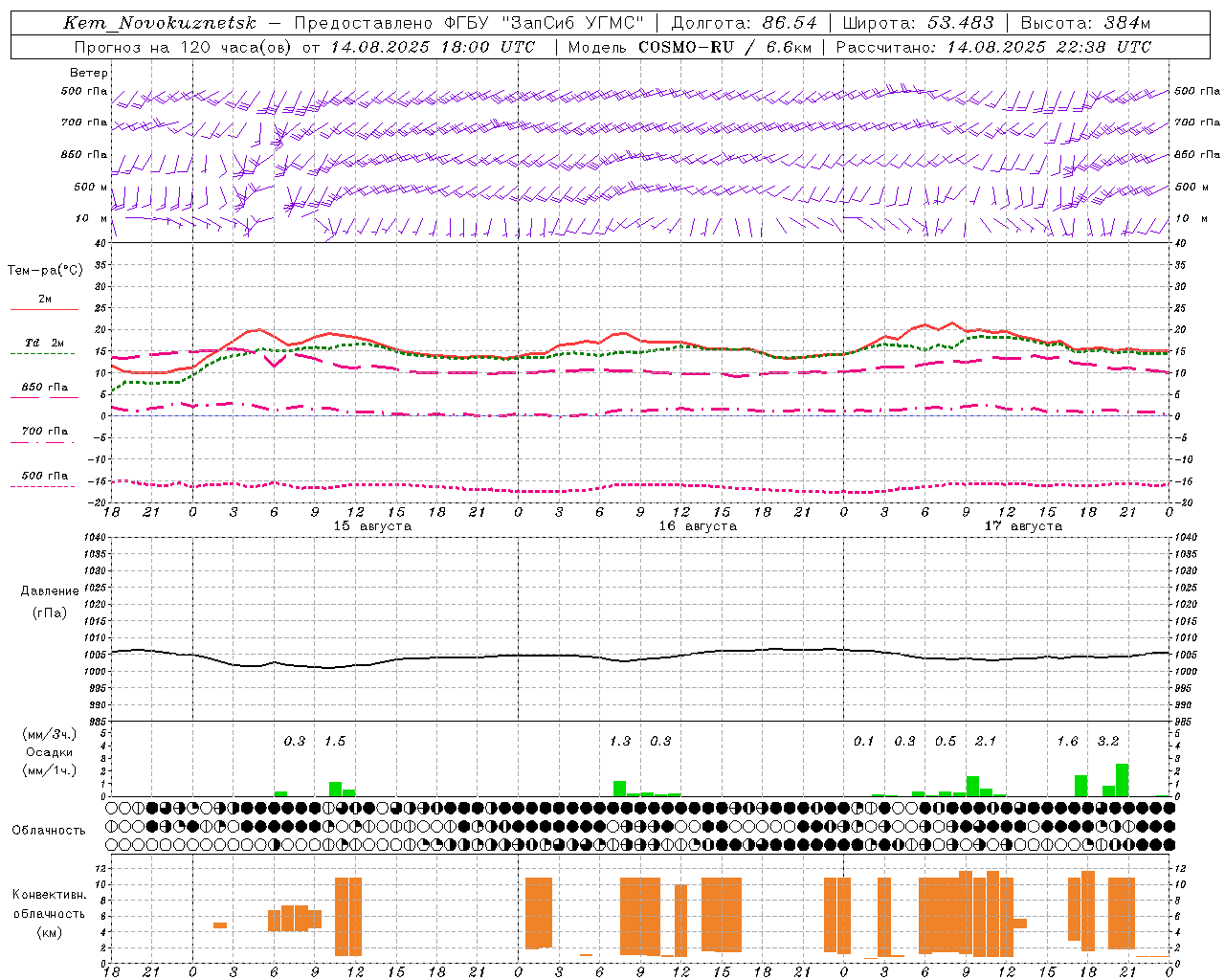Click the '(мм/3ч.)' precipitation unit label
The image size is (1225, 980).
tap(50, 734)
